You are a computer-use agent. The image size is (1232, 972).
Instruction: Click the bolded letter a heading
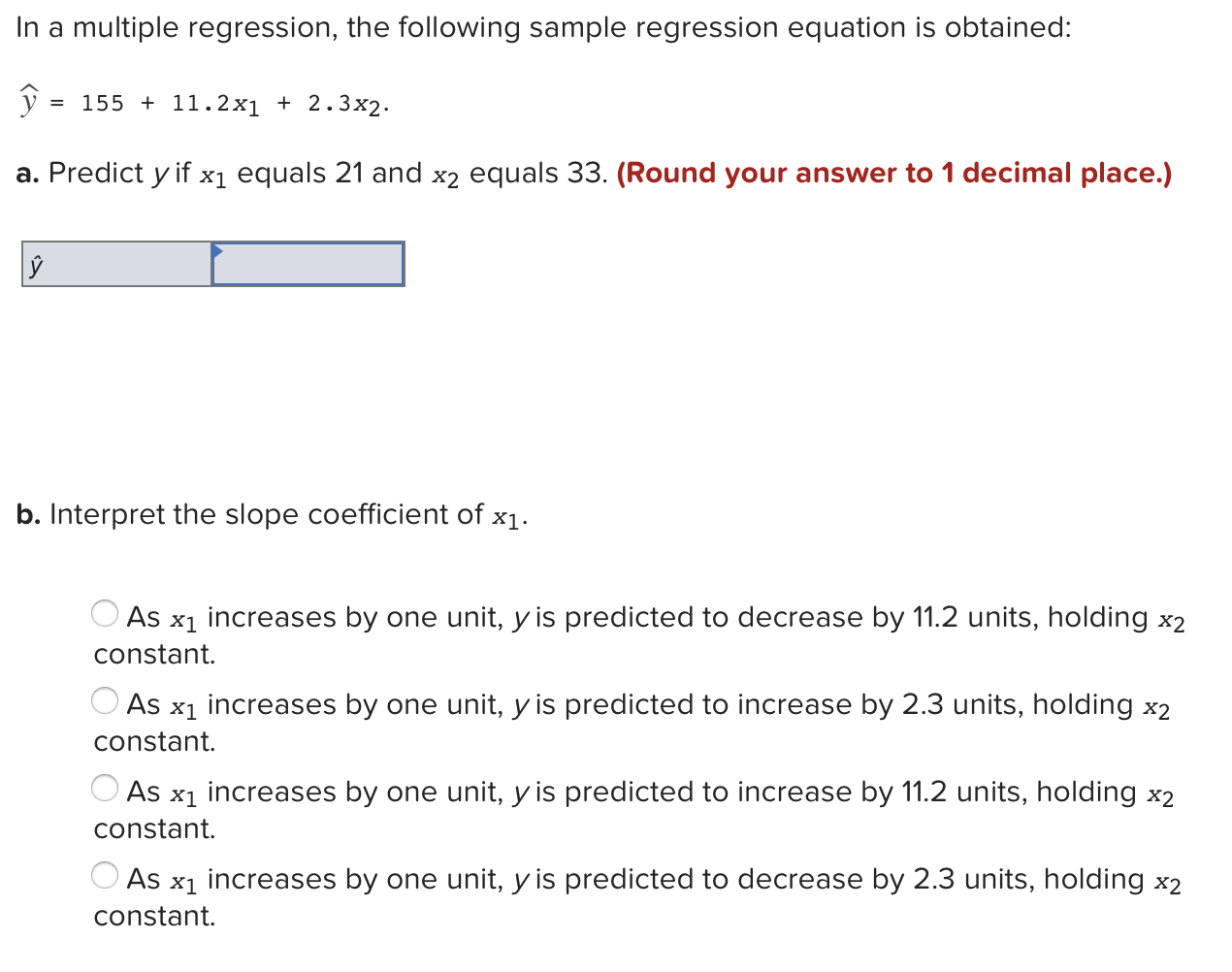pyautogui.click(x=26, y=173)
